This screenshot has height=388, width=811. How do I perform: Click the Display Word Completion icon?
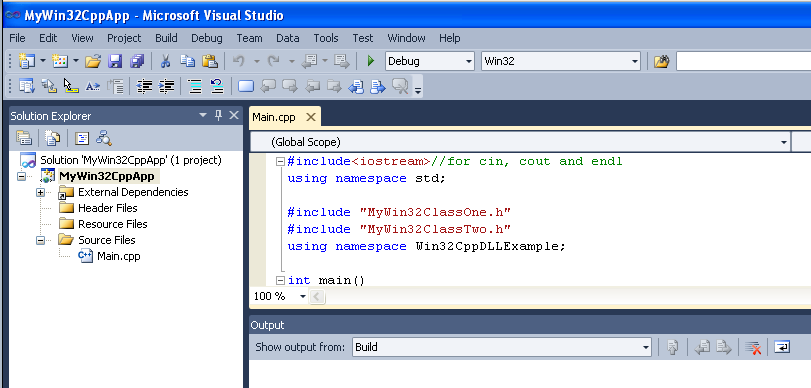93,86
